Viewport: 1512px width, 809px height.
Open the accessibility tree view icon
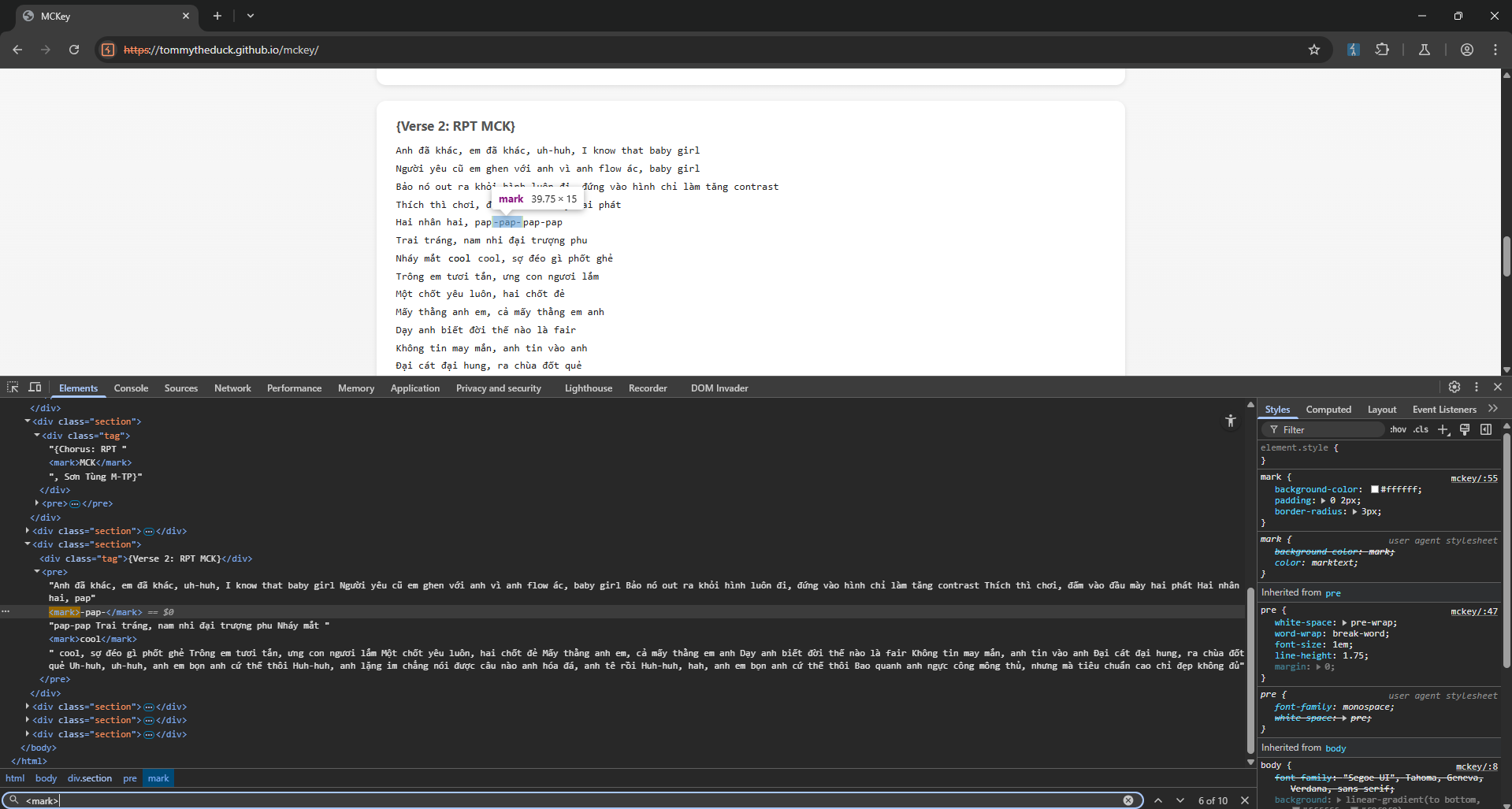(1231, 421)
